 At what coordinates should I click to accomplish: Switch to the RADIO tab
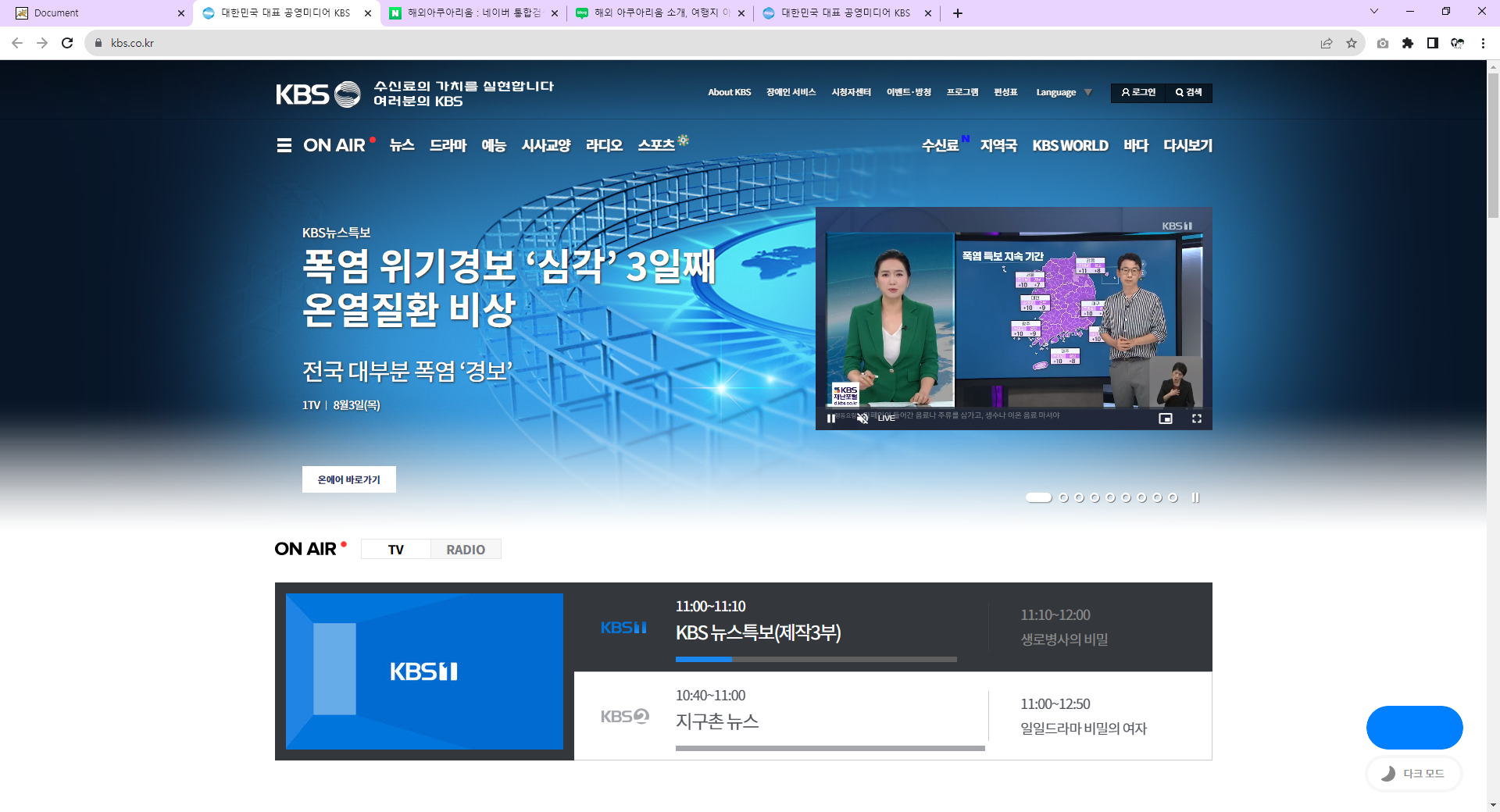(x=466, y=550)
